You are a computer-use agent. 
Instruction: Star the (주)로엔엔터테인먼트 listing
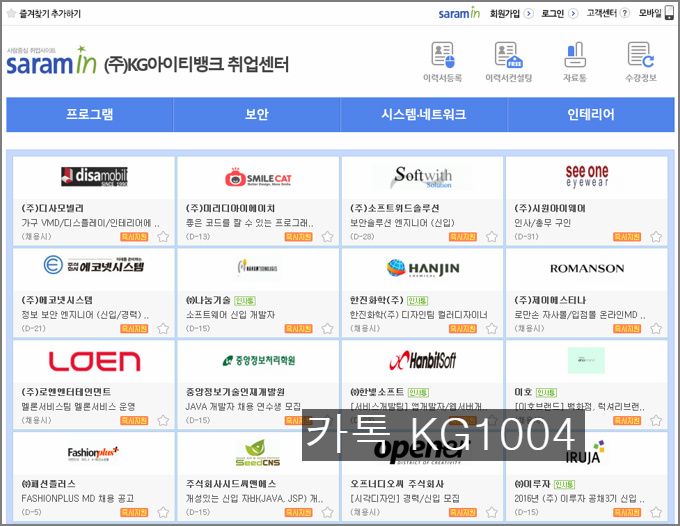(x=163, y=421)
